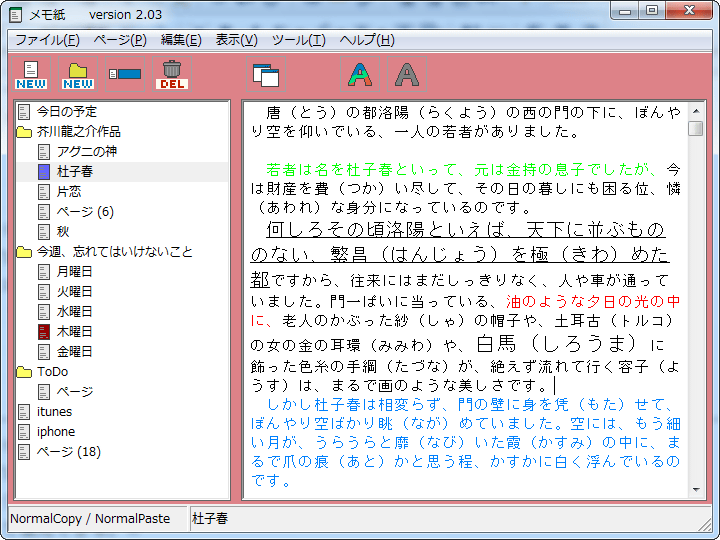
Task: Click the underlined text 何しろその頃洛陽といえば
Action: tap(386, 229)
